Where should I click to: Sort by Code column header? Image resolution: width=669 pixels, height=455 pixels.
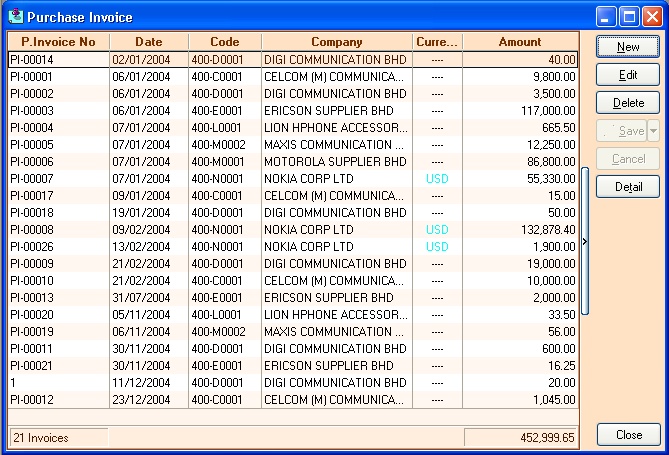(225, 42)
